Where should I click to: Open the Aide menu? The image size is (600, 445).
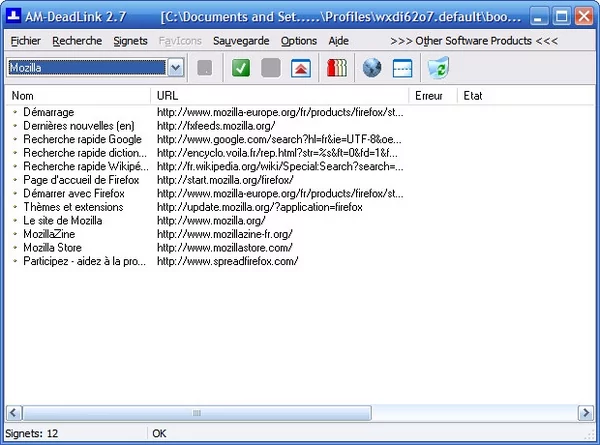click(339, 41)
